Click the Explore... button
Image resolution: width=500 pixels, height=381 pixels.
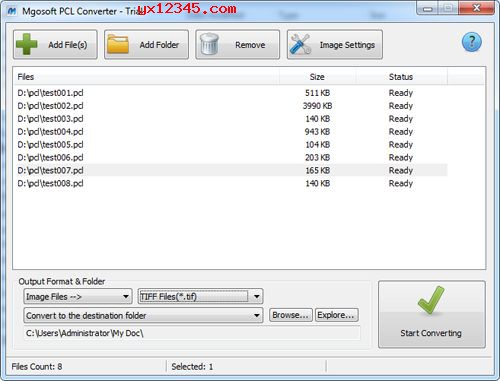pyautogui.click(x=336, y=315)
